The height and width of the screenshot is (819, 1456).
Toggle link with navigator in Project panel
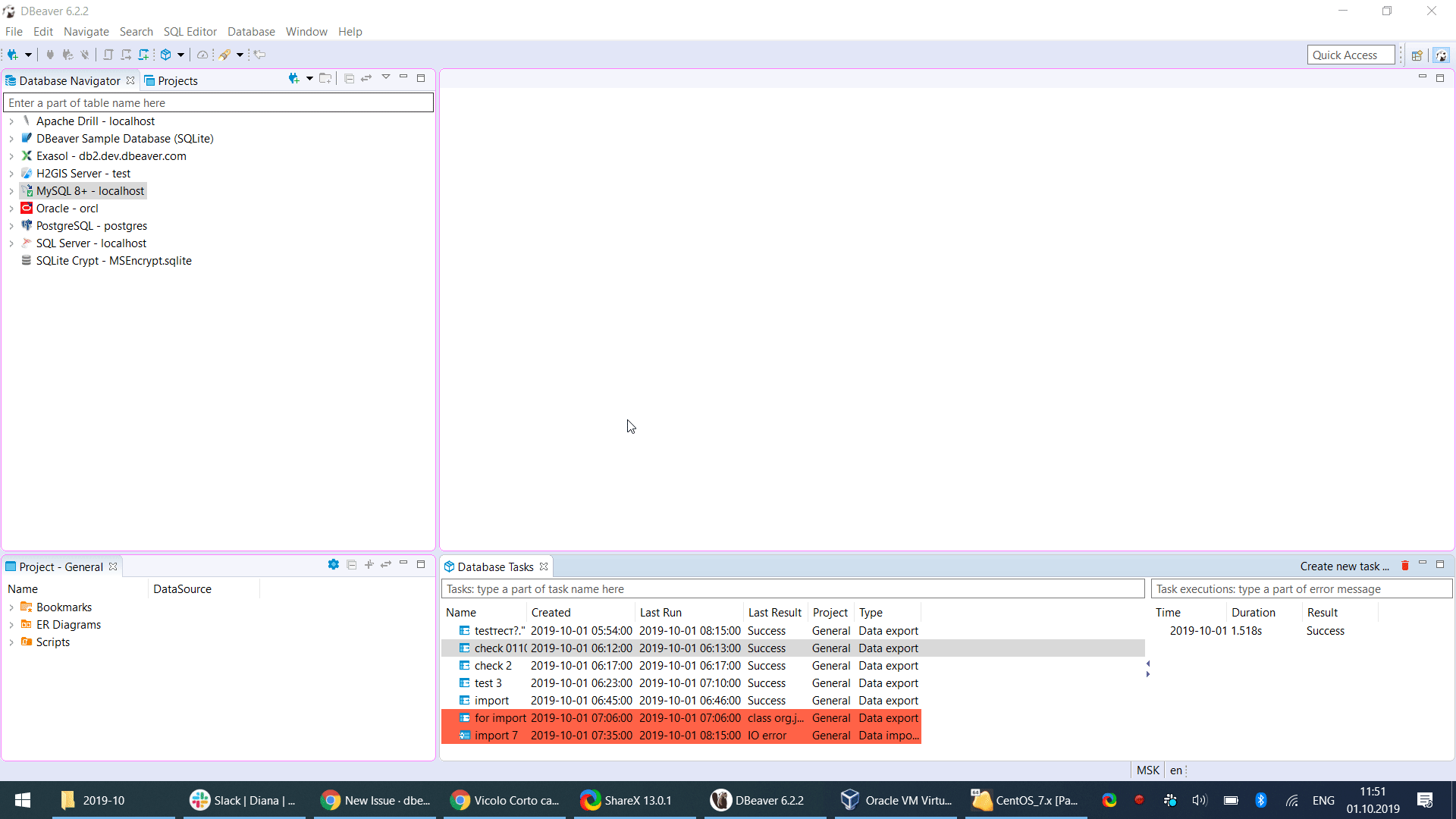(x=386, y=565)
